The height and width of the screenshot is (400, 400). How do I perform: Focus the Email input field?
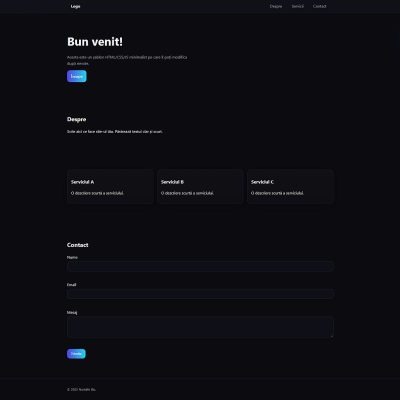coord(200,294)
